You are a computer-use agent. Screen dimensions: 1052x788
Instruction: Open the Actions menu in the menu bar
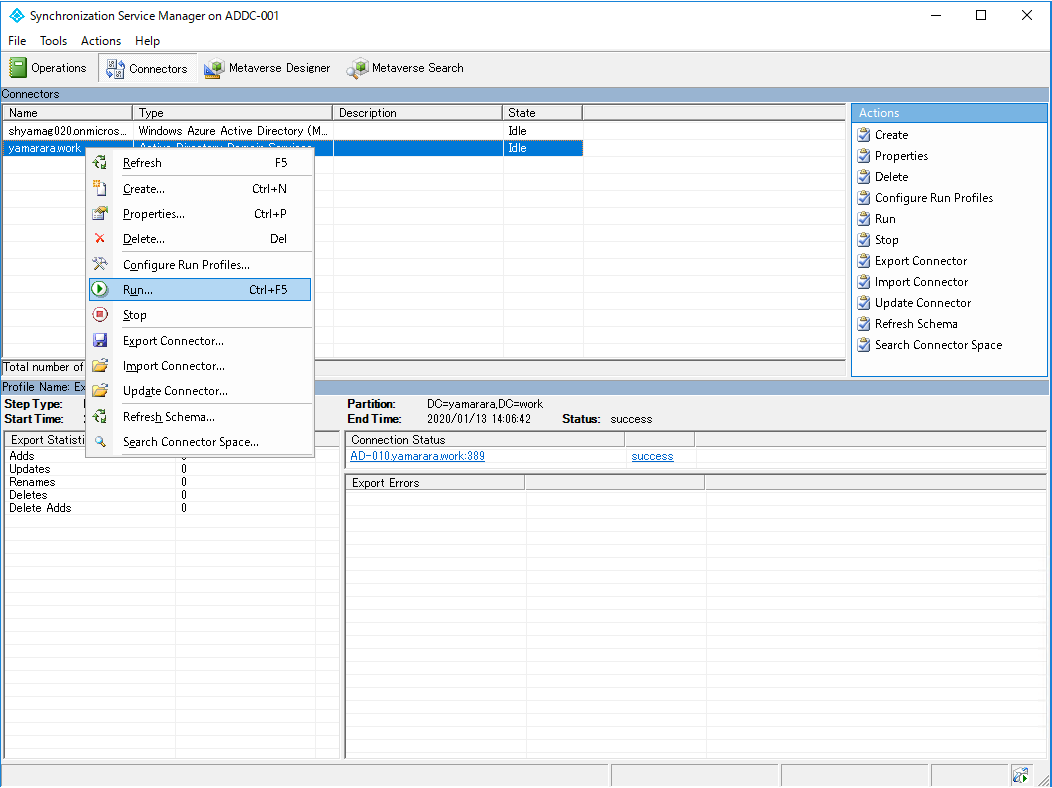pos(100,40)
